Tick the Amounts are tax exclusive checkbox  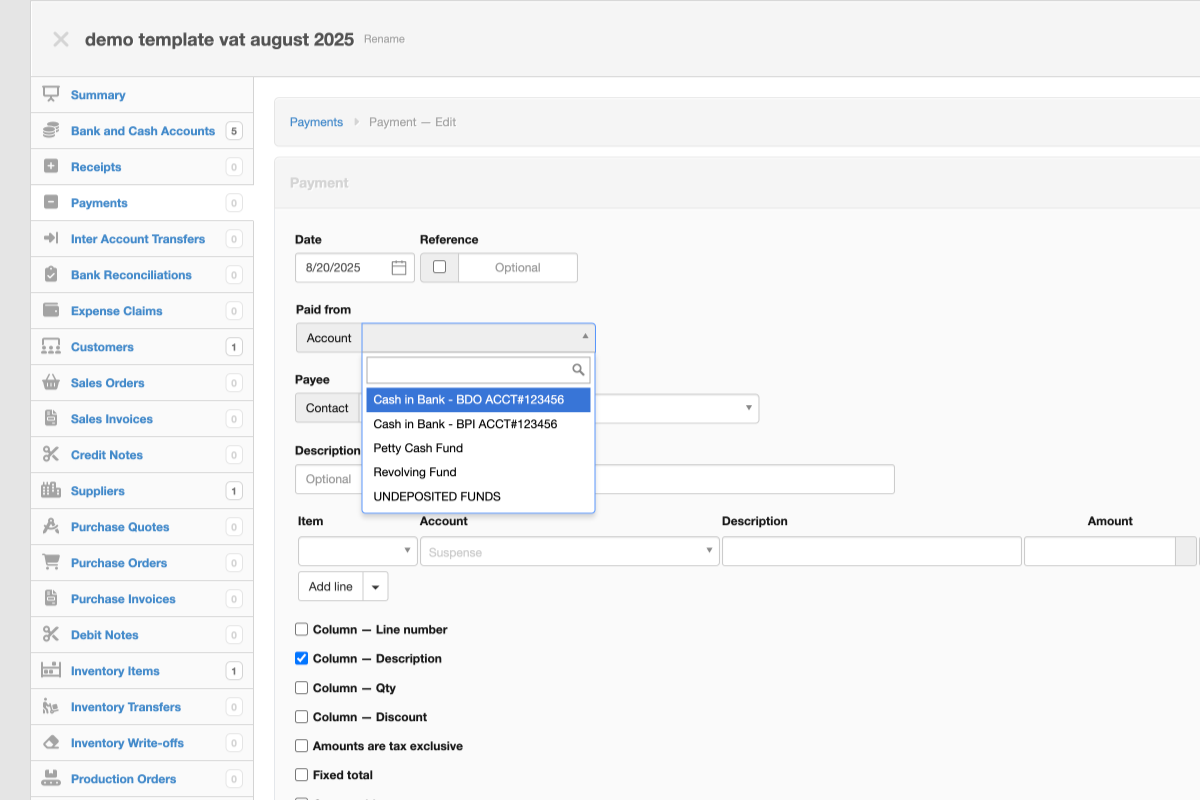pyautogui.click(x=302, y=746)
